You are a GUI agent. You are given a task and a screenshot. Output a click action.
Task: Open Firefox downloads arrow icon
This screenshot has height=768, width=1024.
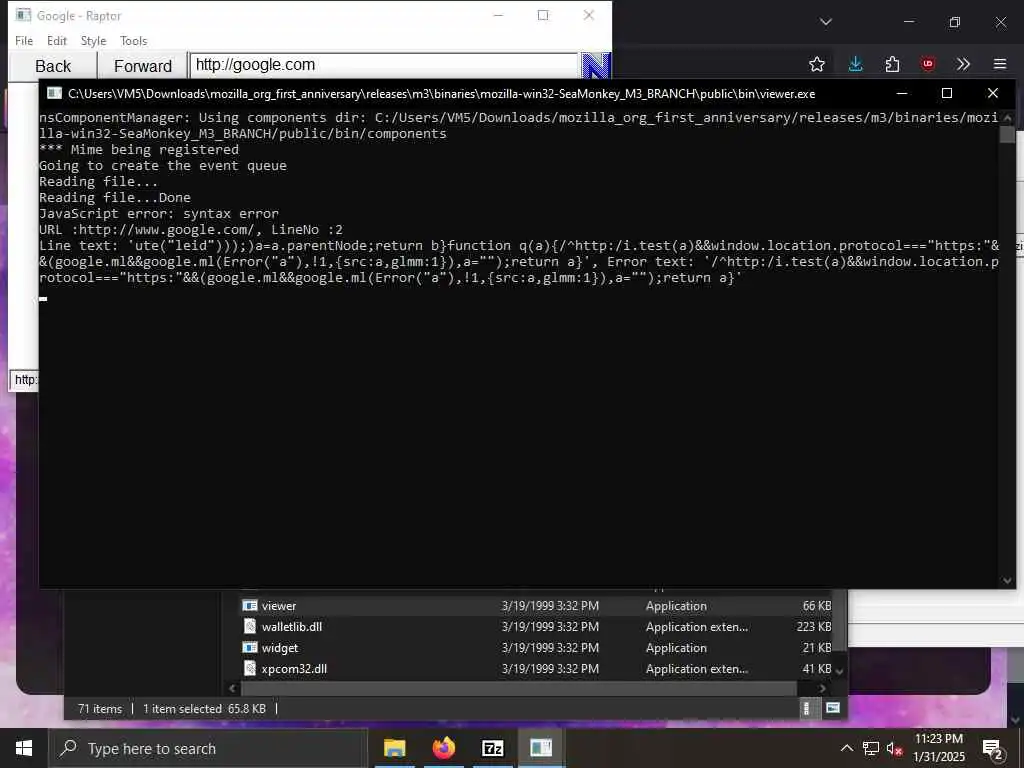point(856,64)
